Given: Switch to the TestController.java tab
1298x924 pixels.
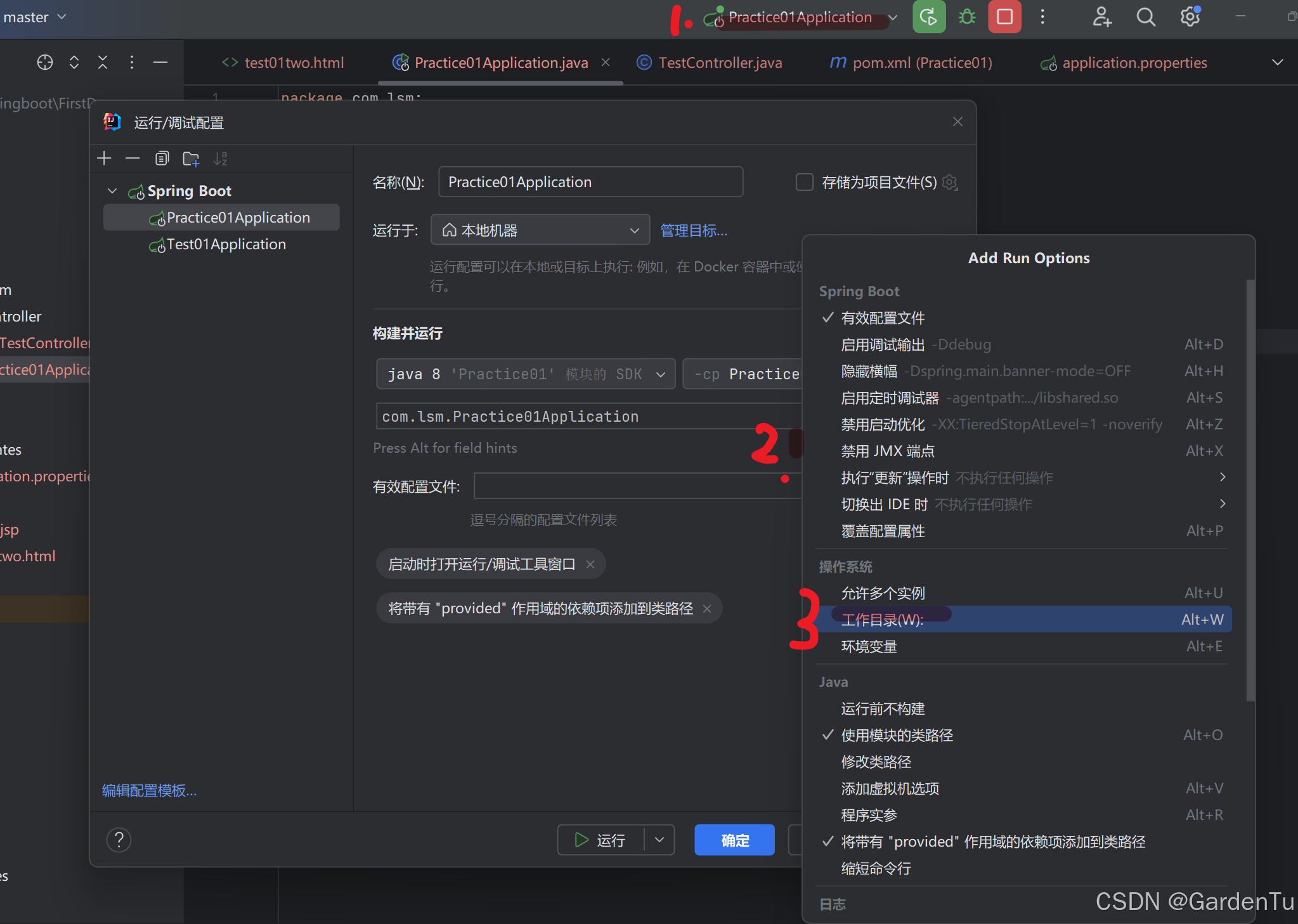Looking at the screenshot, I should coord(720,63).
